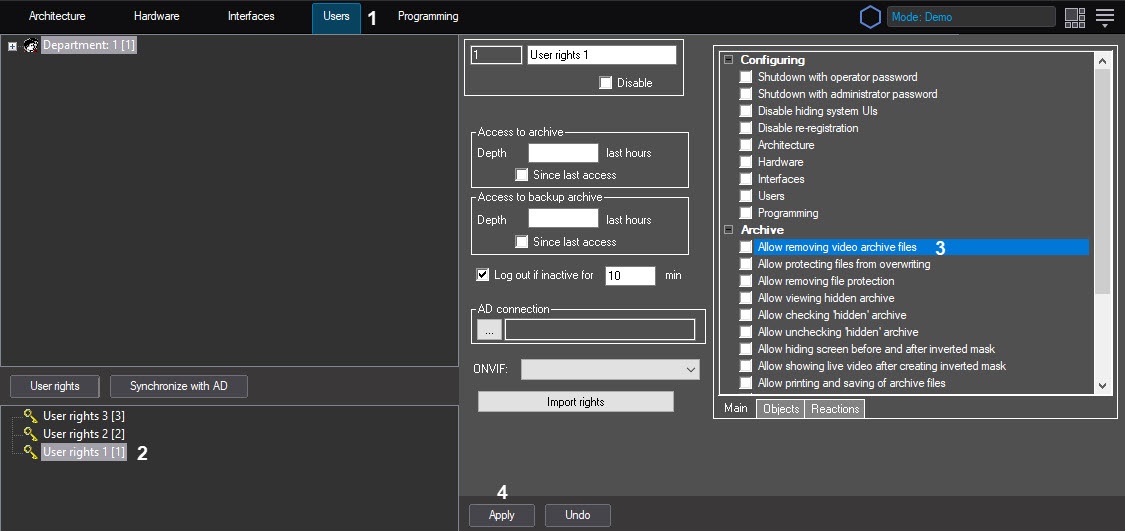
Task: Select the key icon for User rights 3
Action: tap(31, 416)
